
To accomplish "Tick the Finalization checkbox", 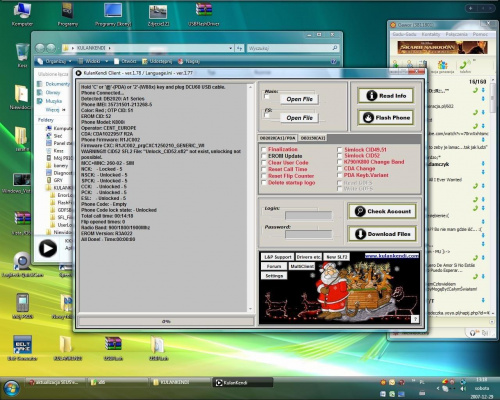I will coord(264,149).
